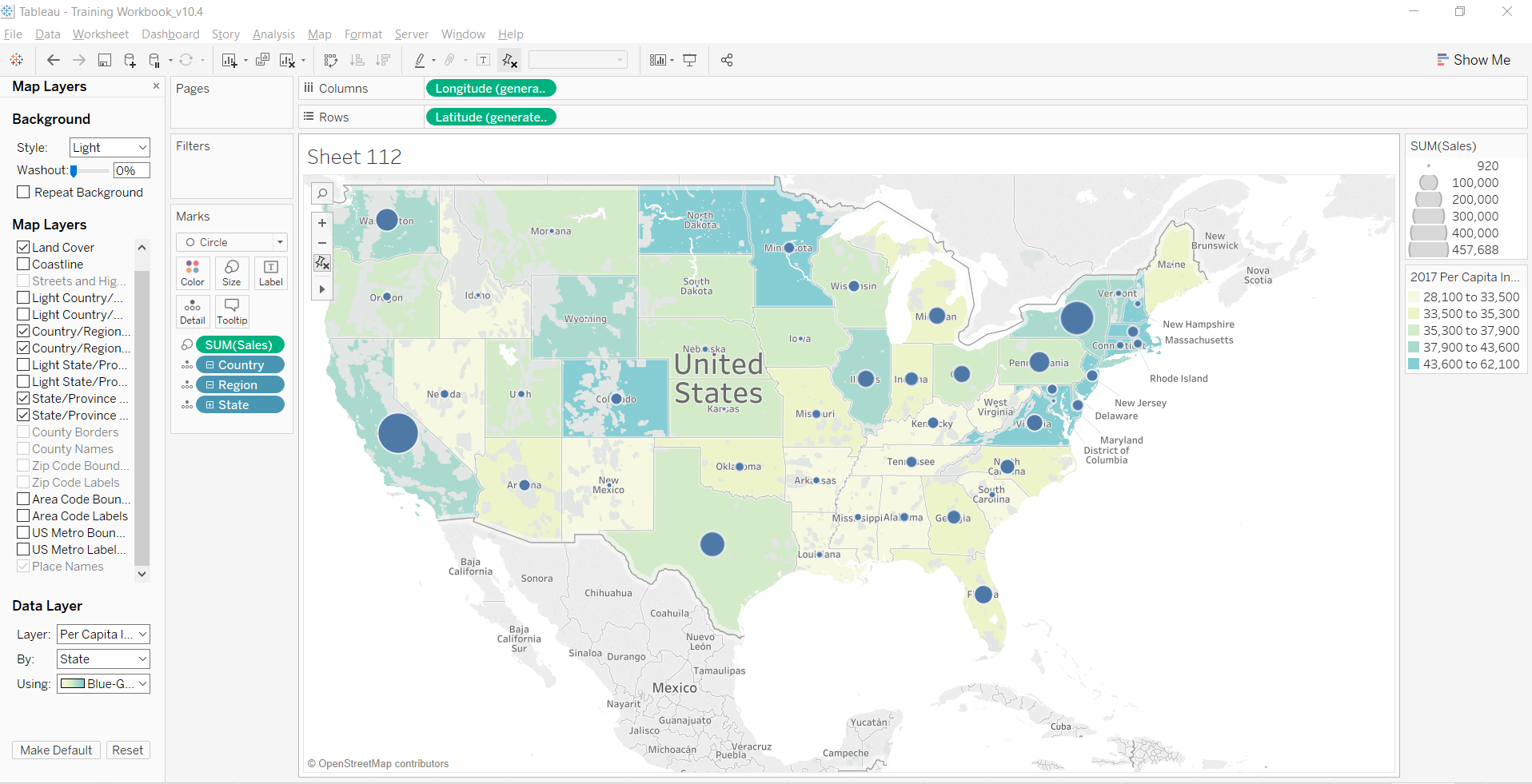1532x784 pixels.
Task: Toggle the Area Code Boun... checkbox
Action: (x=23, y=499)
